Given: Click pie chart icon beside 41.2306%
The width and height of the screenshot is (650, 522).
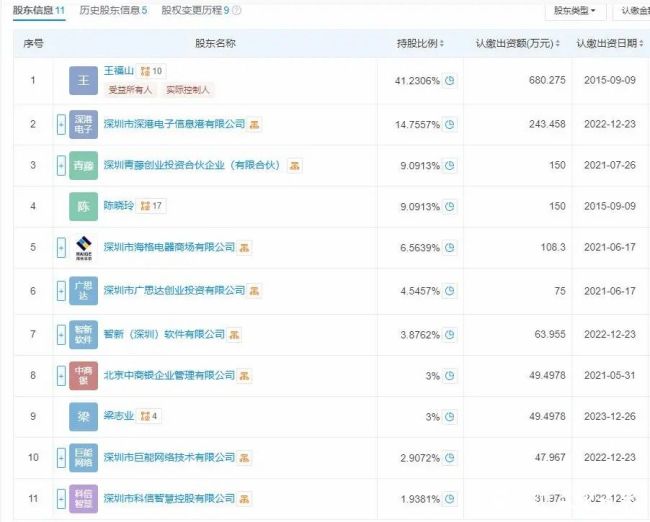Looking at the screenshot, I should [450, 80].
